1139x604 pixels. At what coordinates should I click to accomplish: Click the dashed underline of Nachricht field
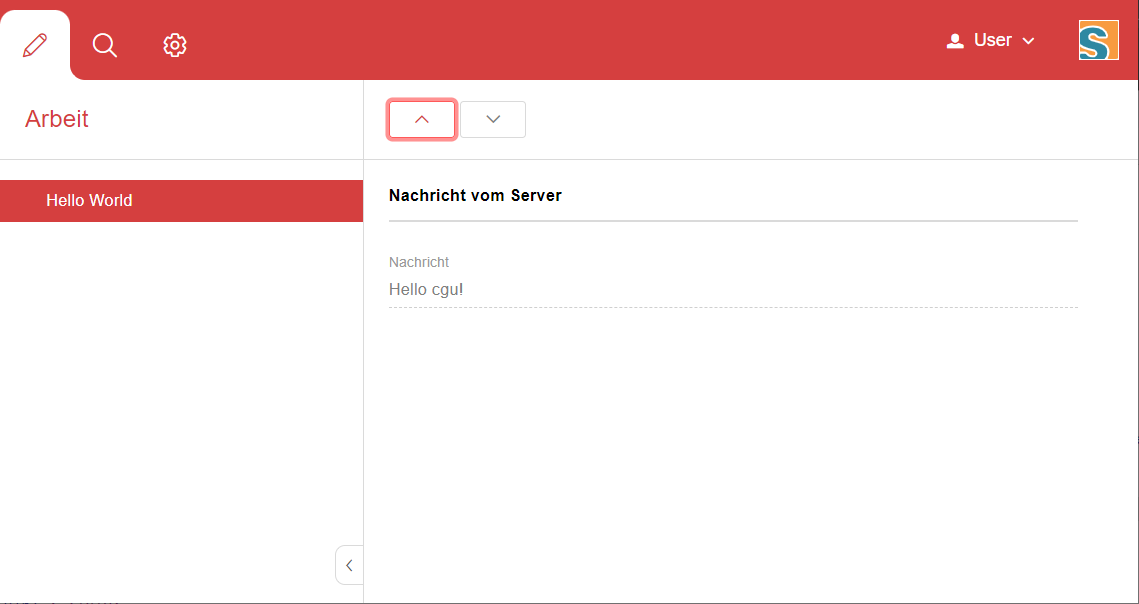(x=732, y=307)
